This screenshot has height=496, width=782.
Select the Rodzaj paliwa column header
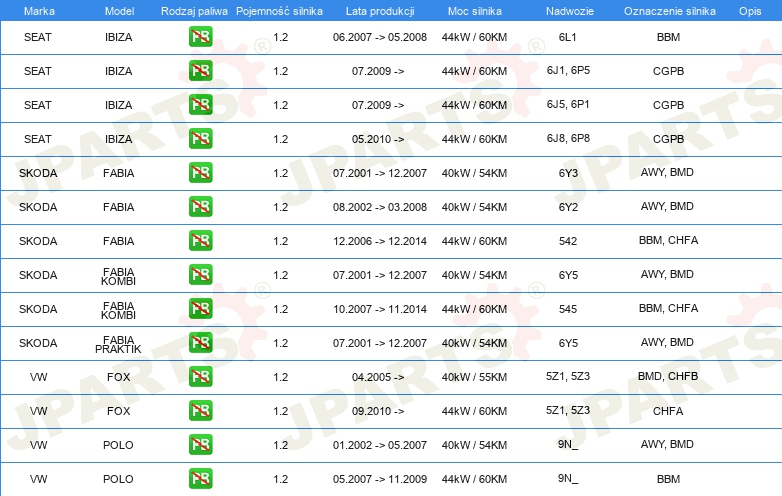click(x=194, y=9)
